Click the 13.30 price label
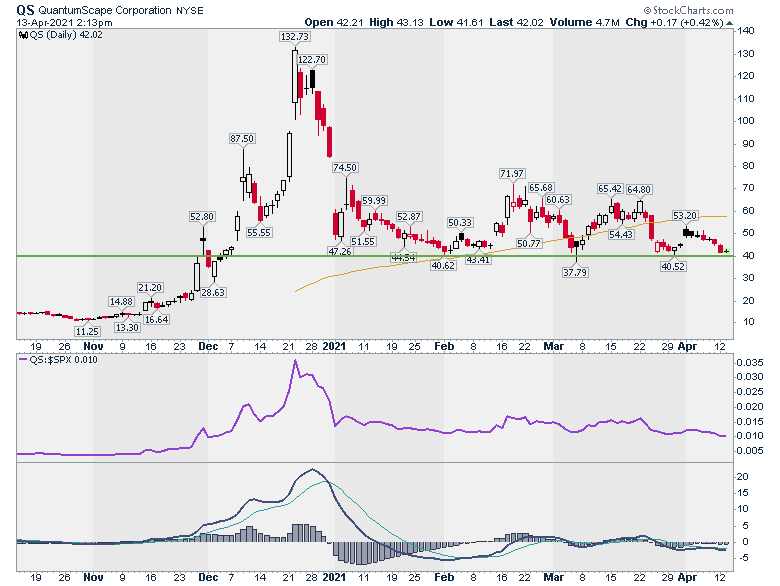780x586 pixels. tap(127, 327)
